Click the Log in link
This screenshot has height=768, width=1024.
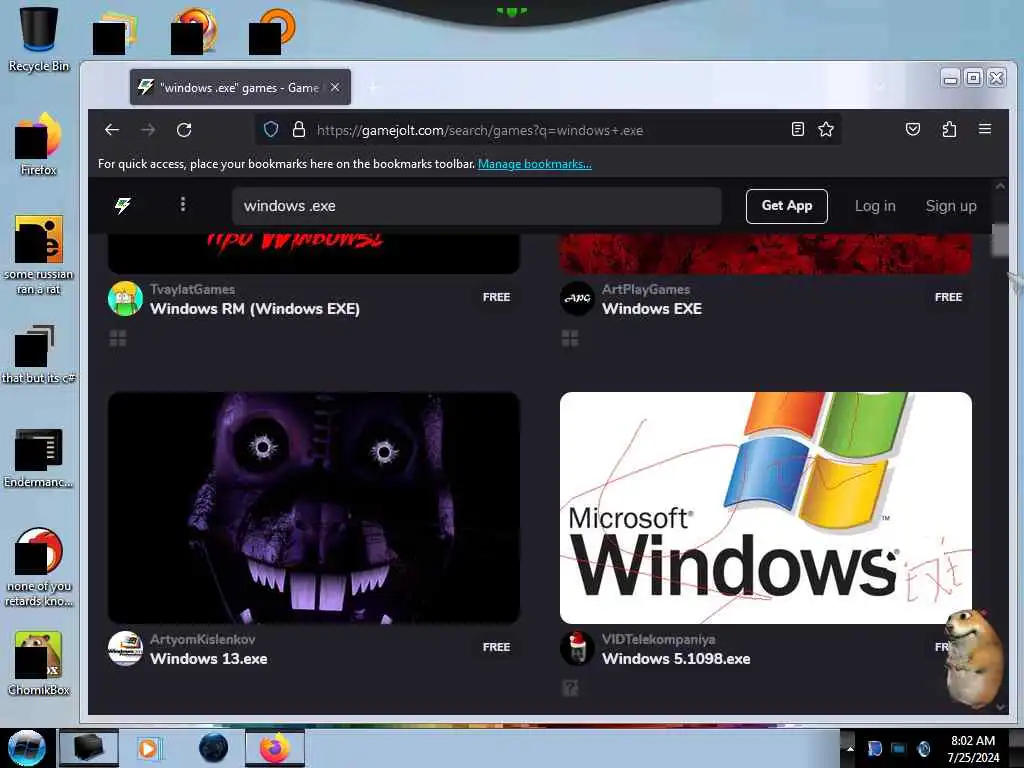pyautogui.click(x=875, y=206)
